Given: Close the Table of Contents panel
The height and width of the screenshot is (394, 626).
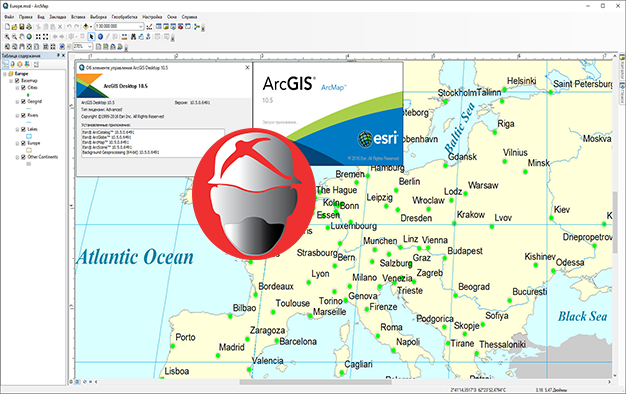Looking at the screenshot, I should tap(63, 55).
